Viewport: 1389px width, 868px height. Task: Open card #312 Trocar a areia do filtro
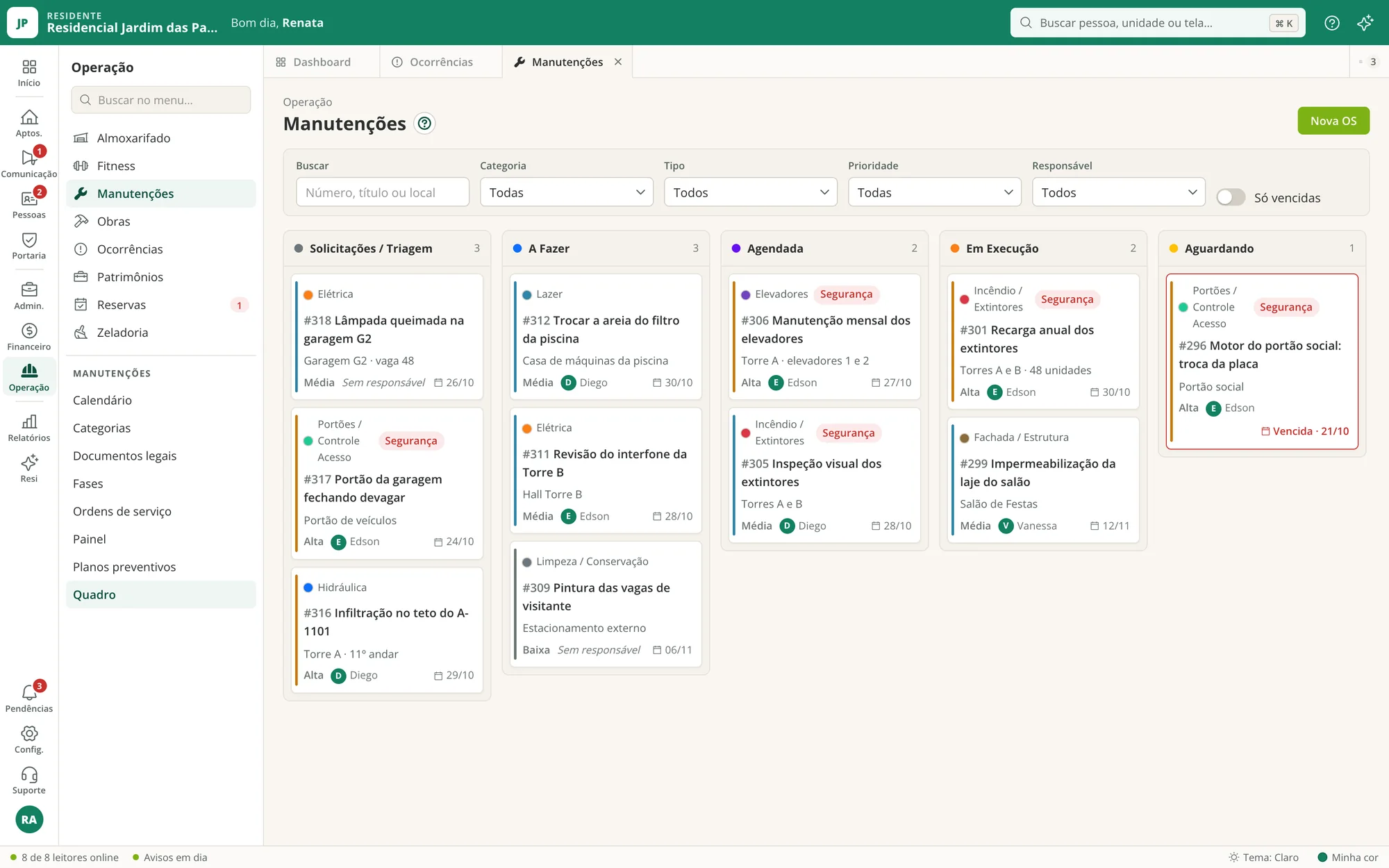coord(606,337)
